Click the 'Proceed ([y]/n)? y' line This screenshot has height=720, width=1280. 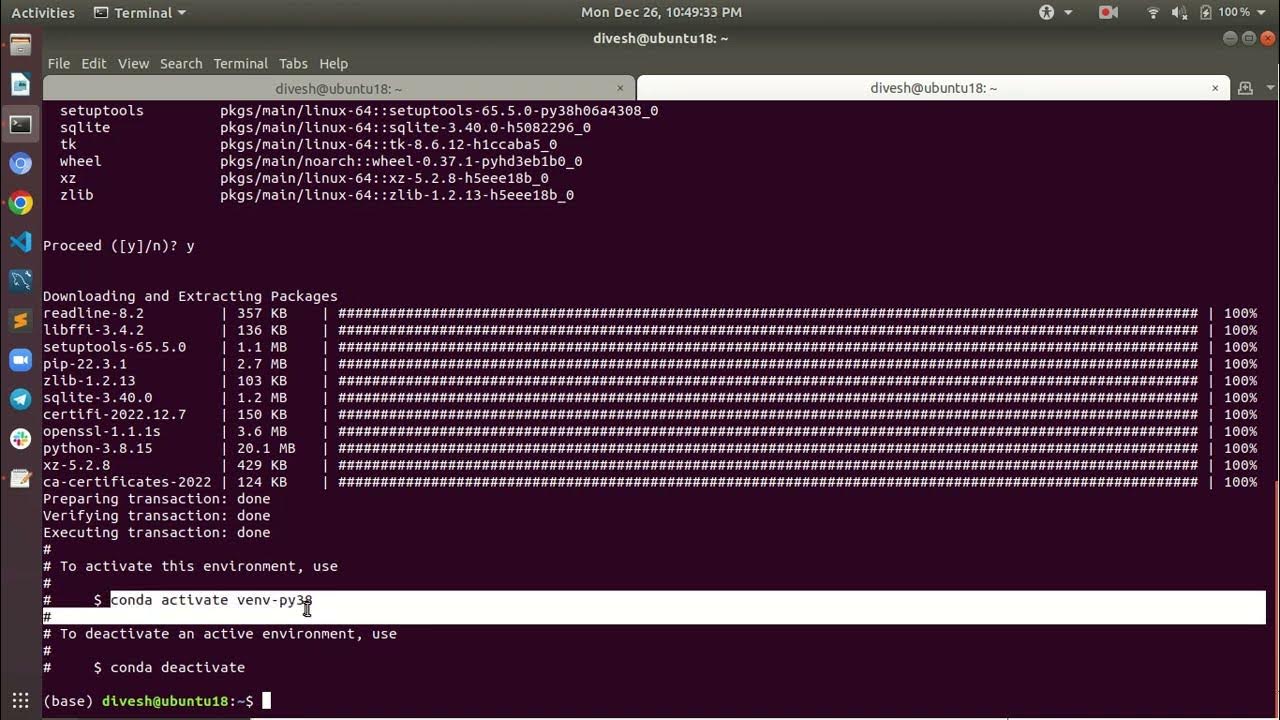tap(119, 246)
